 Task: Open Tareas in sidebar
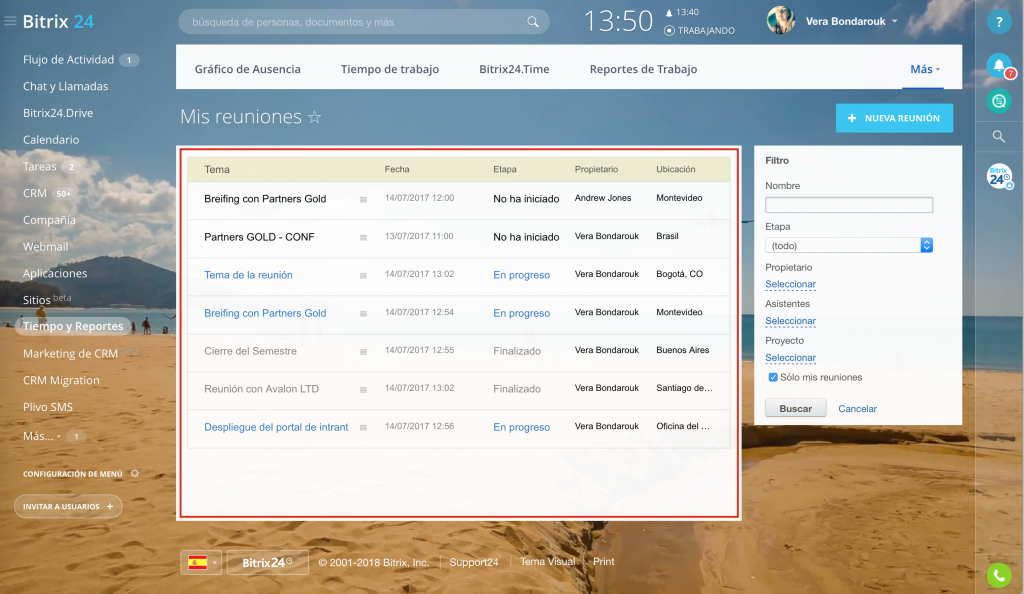(39, 166)
